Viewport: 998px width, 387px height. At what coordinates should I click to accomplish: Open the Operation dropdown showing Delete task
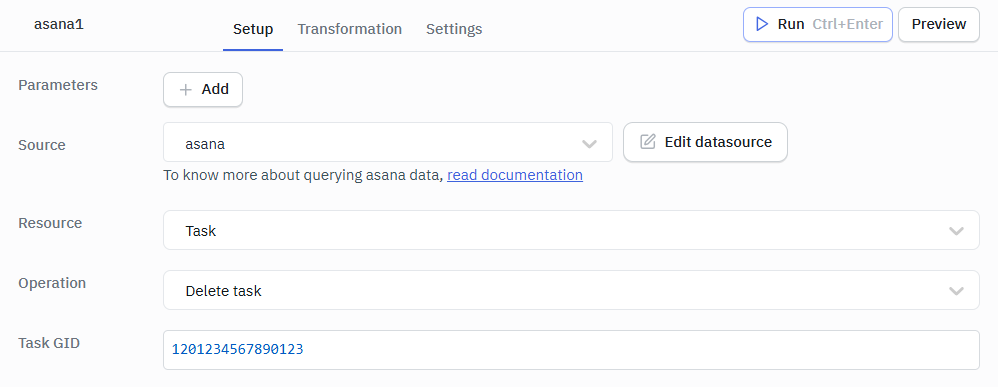coord(571,290)
